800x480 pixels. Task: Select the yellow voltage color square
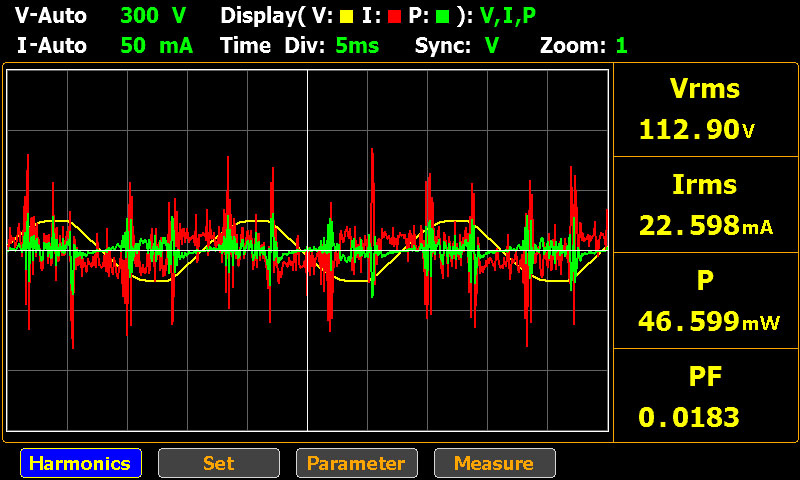(x=347, y=17)
